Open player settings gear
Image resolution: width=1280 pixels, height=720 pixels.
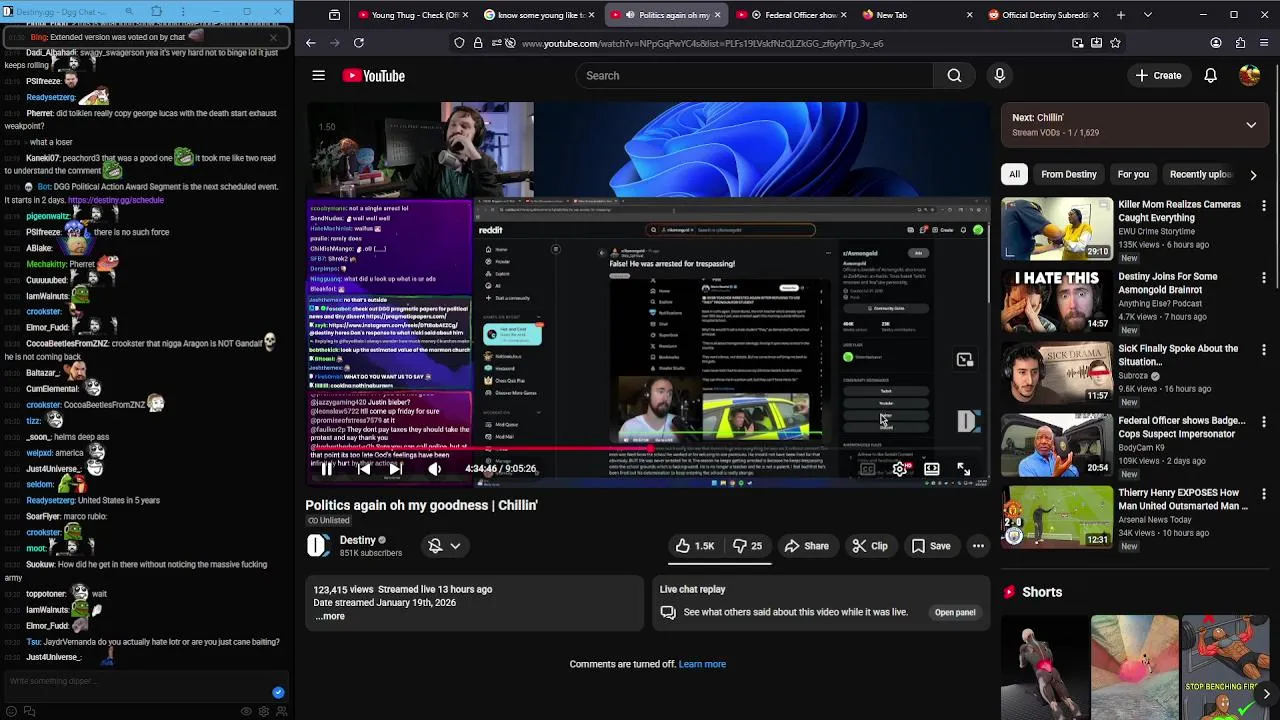coord(900,468)
